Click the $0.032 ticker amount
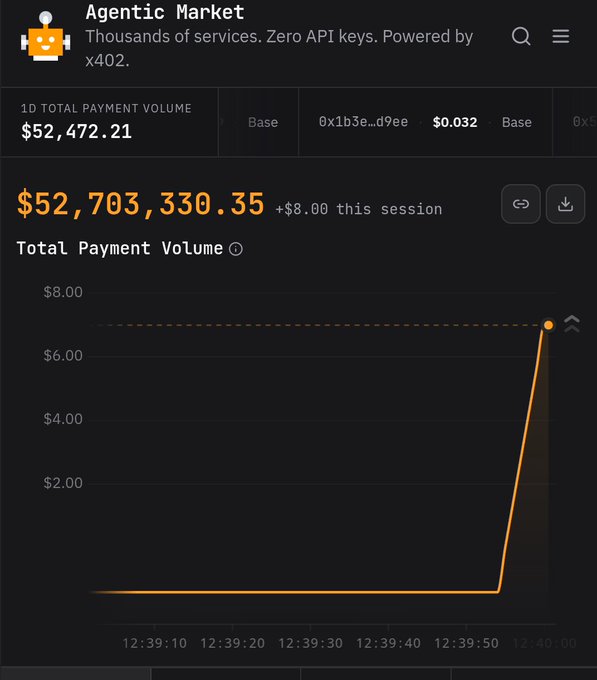The height and width of the screenshot is (680, 597). point(455,122)
